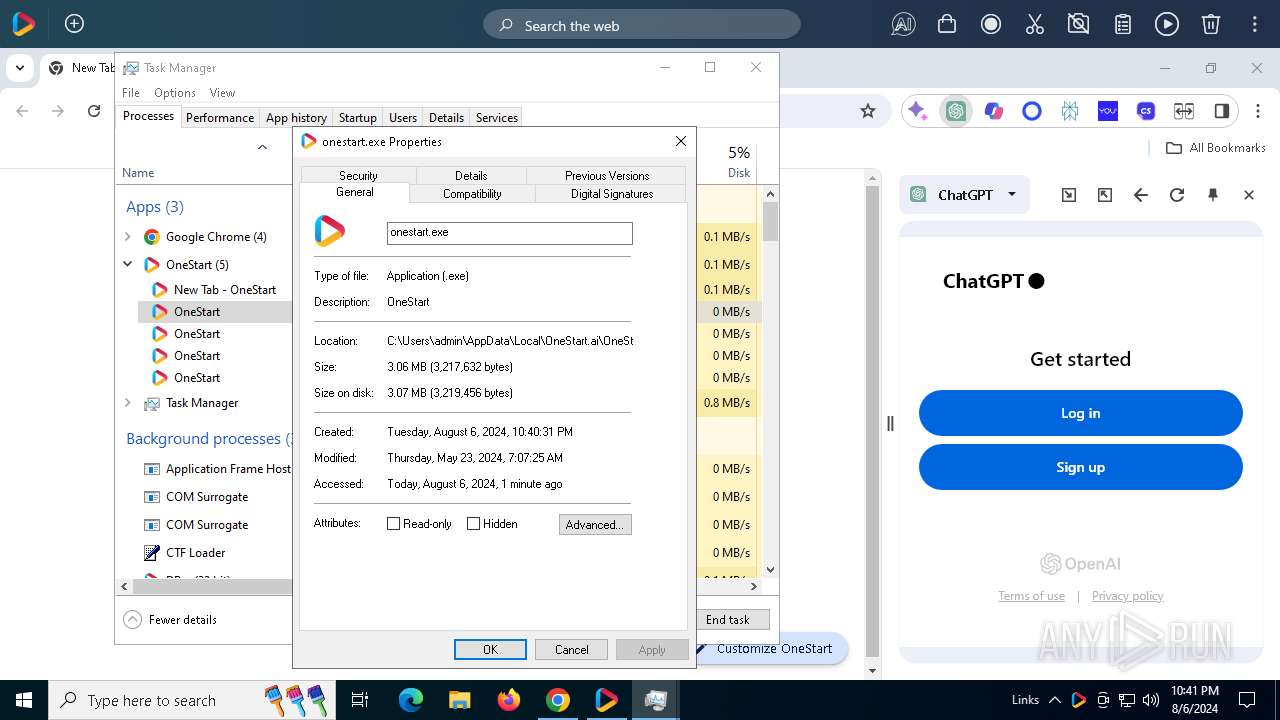Reload the ChatGPT side panel
Viewport: 1280px width, 720px height.
(x=1177, y=195)
